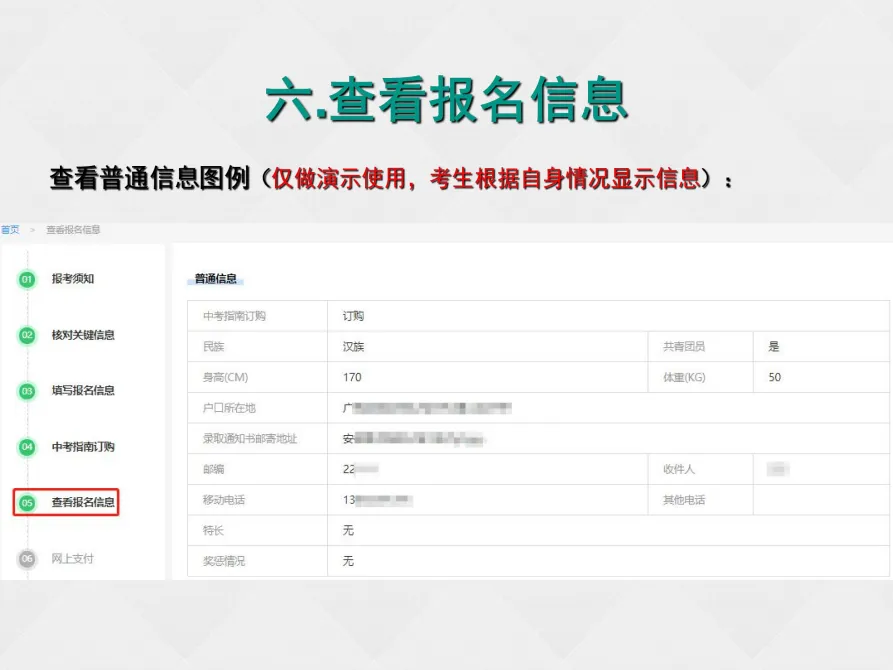Go to 填写报名信息 step
Viewport: 893px width, 670px height.
(83, 390)
